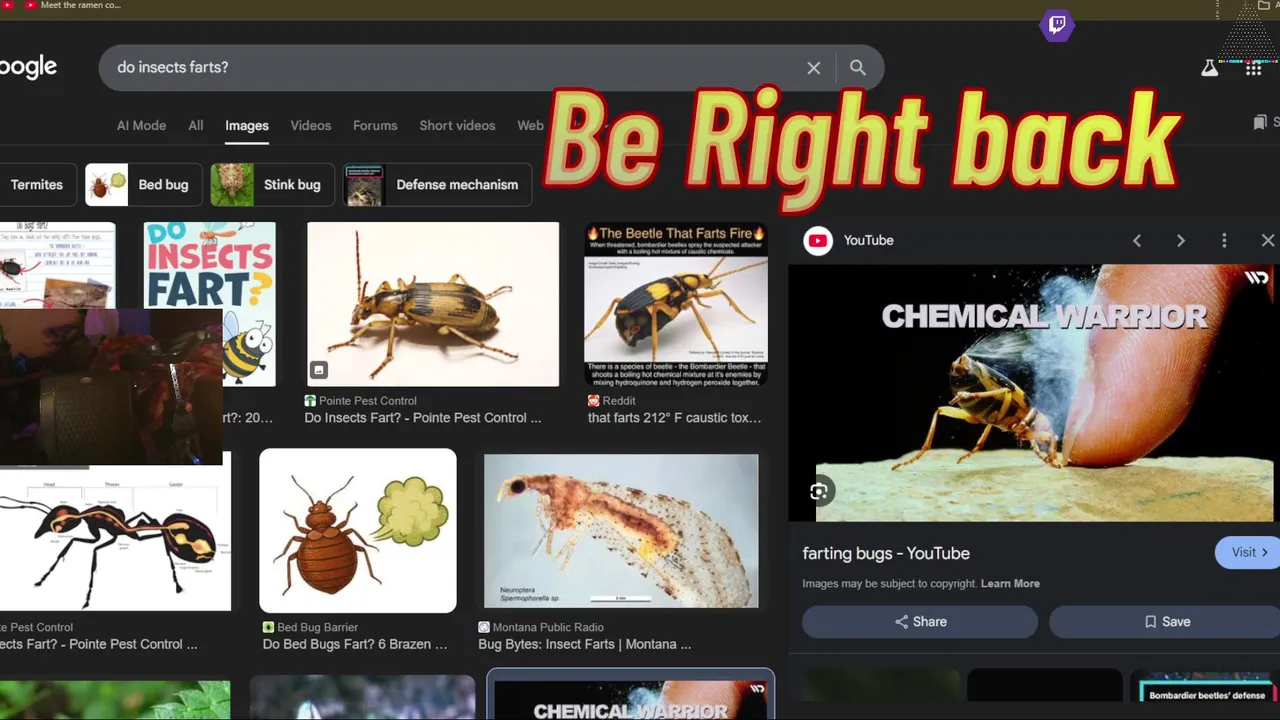Clear the search box with the X icon
Screen dimensions: 1280x720
(x=814, y=68)
